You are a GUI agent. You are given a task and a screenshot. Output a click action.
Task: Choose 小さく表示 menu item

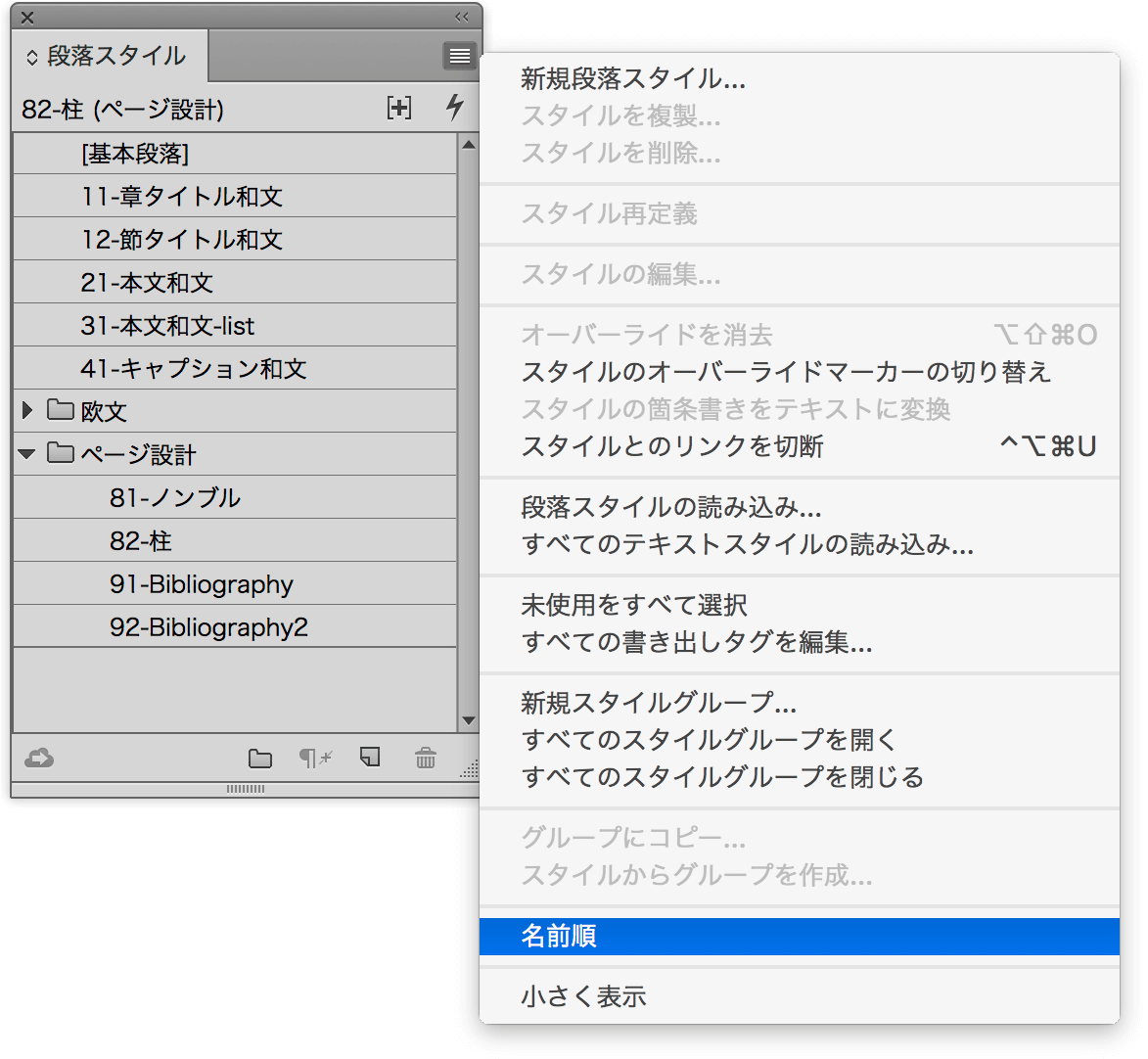point(800,996)
